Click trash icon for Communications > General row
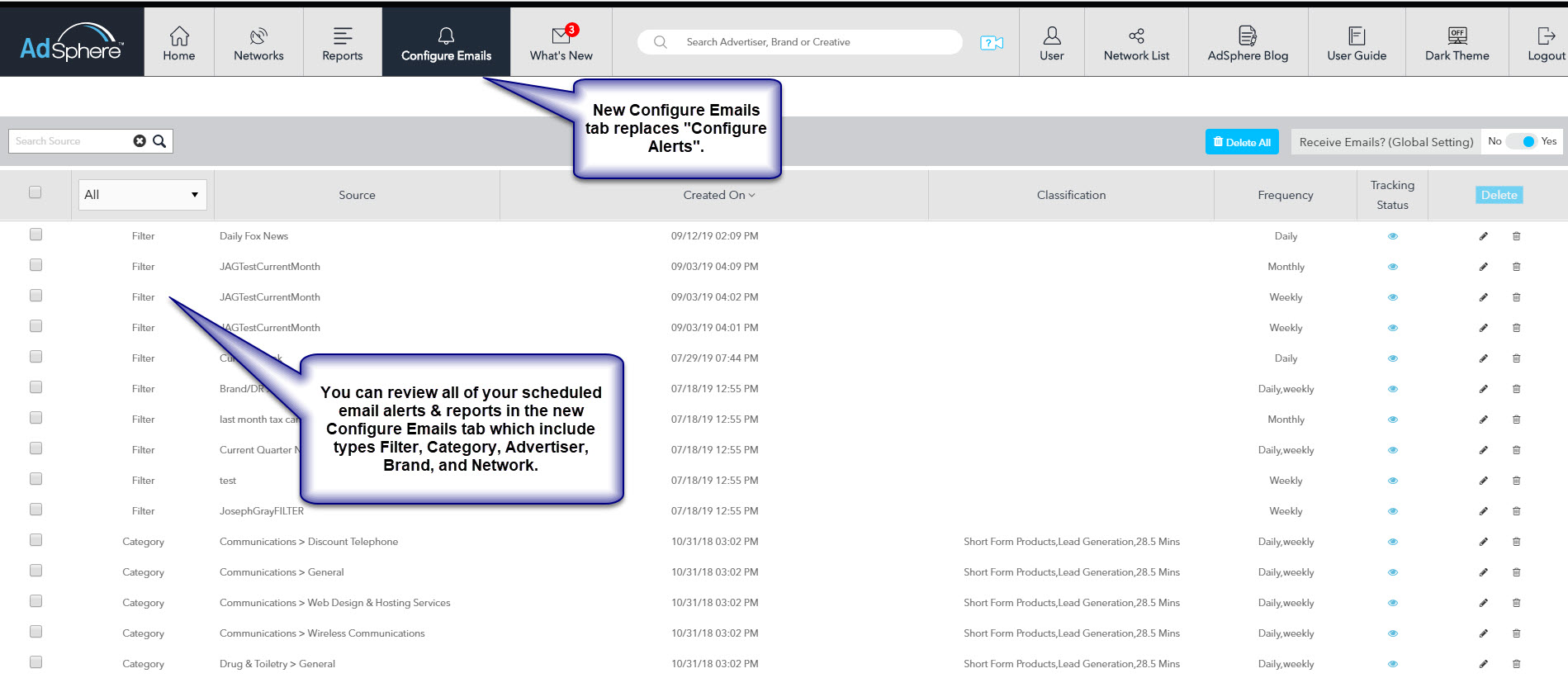The height and width of the screenshot is (678, 1568). point(1516,572)
